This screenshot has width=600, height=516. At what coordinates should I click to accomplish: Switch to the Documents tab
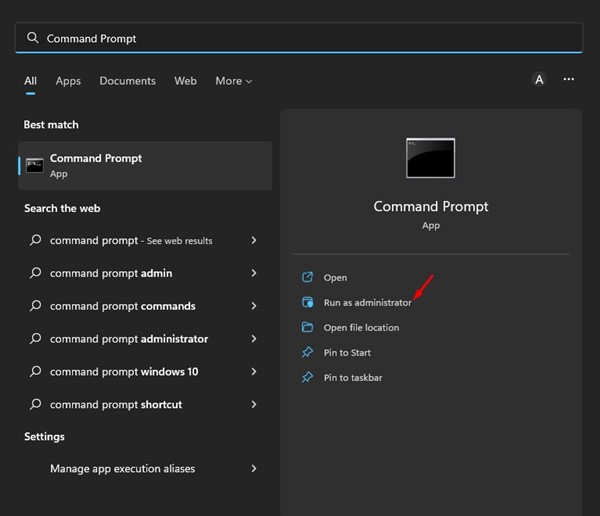[x=127, y=81]
